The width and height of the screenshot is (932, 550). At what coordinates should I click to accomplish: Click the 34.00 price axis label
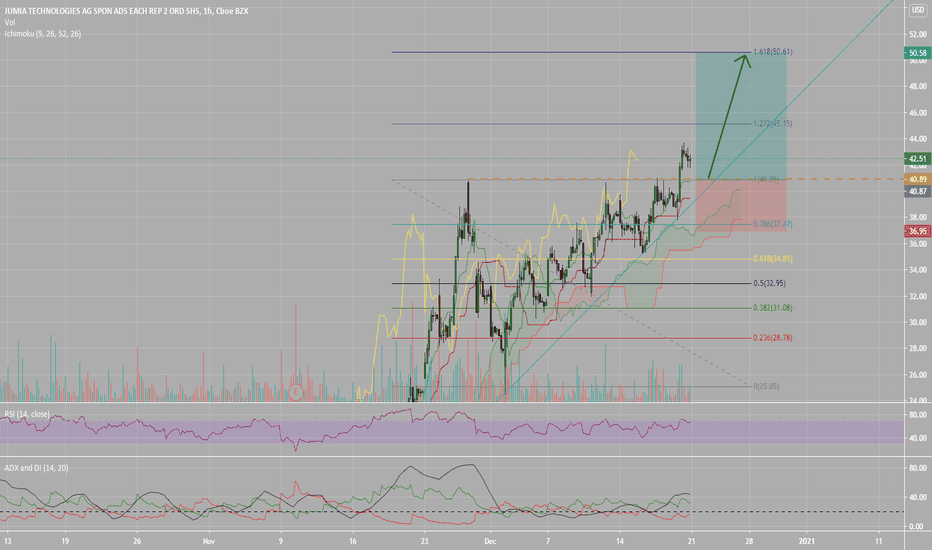point(917,270)
